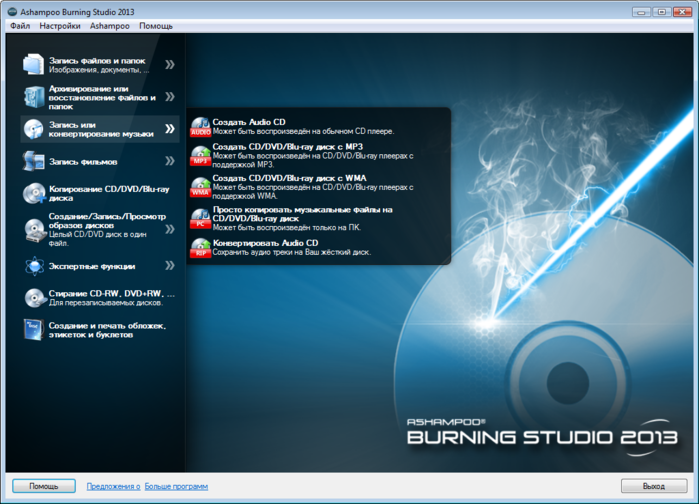Expand arrow next to Запись фильмов
The height and width of the screenshot is (504, 699).
tap(170, 161)
